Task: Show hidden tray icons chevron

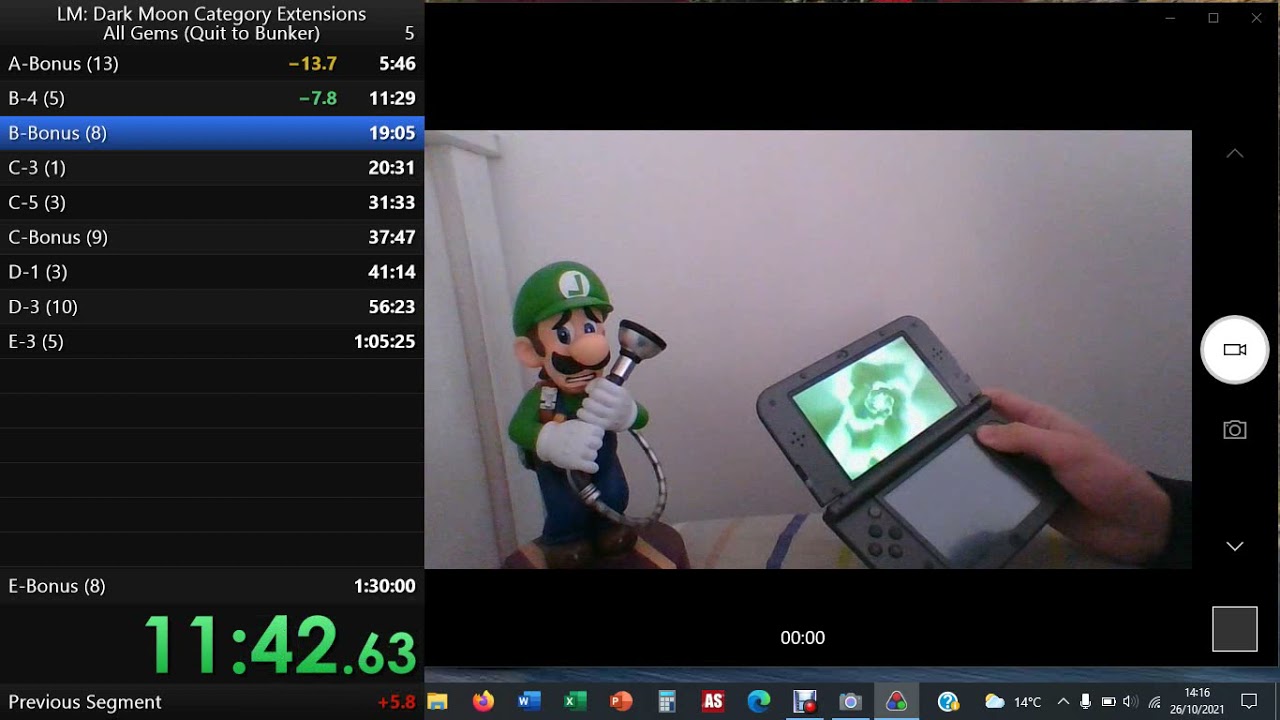Action: coord(1062,702)
